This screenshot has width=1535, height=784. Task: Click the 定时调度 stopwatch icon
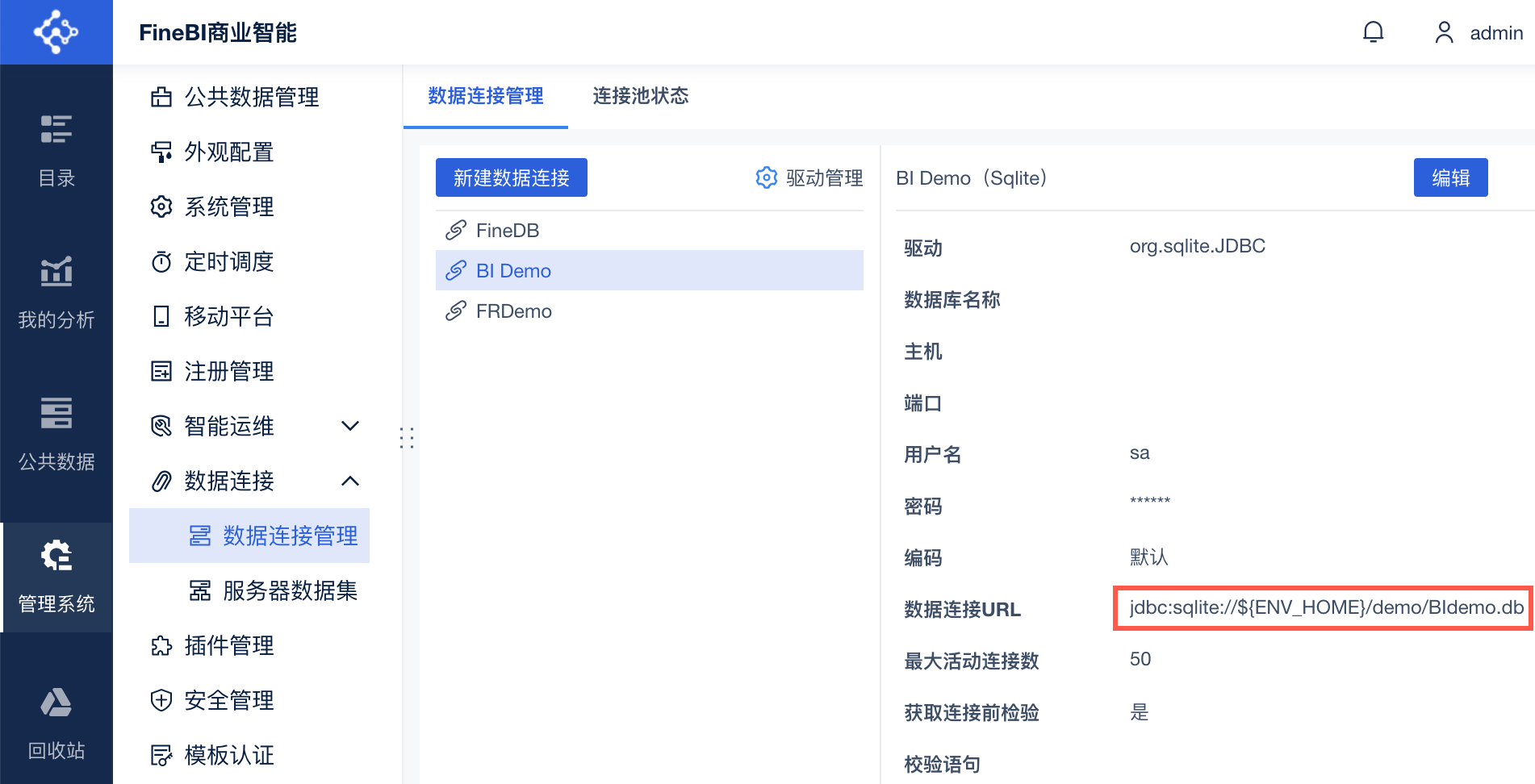(x=161, y=261)
